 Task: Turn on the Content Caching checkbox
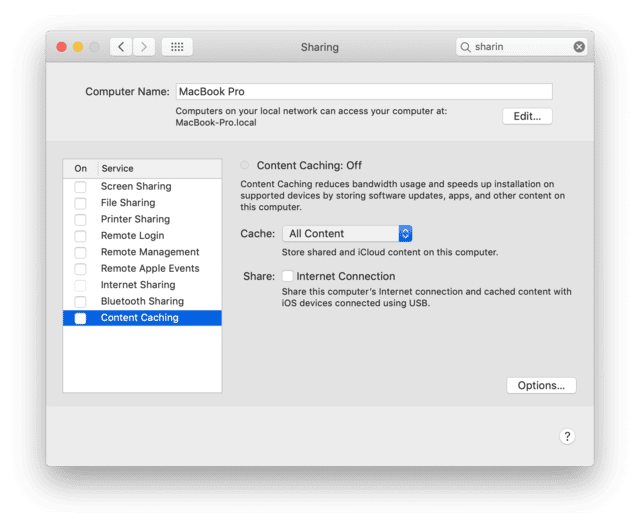80,318
